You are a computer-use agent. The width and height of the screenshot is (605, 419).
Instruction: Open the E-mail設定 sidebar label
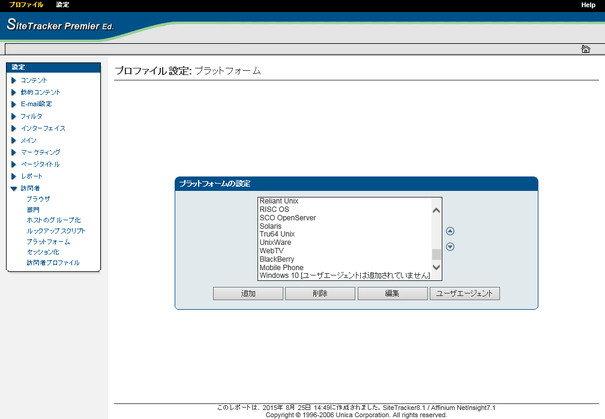[36, 104]
